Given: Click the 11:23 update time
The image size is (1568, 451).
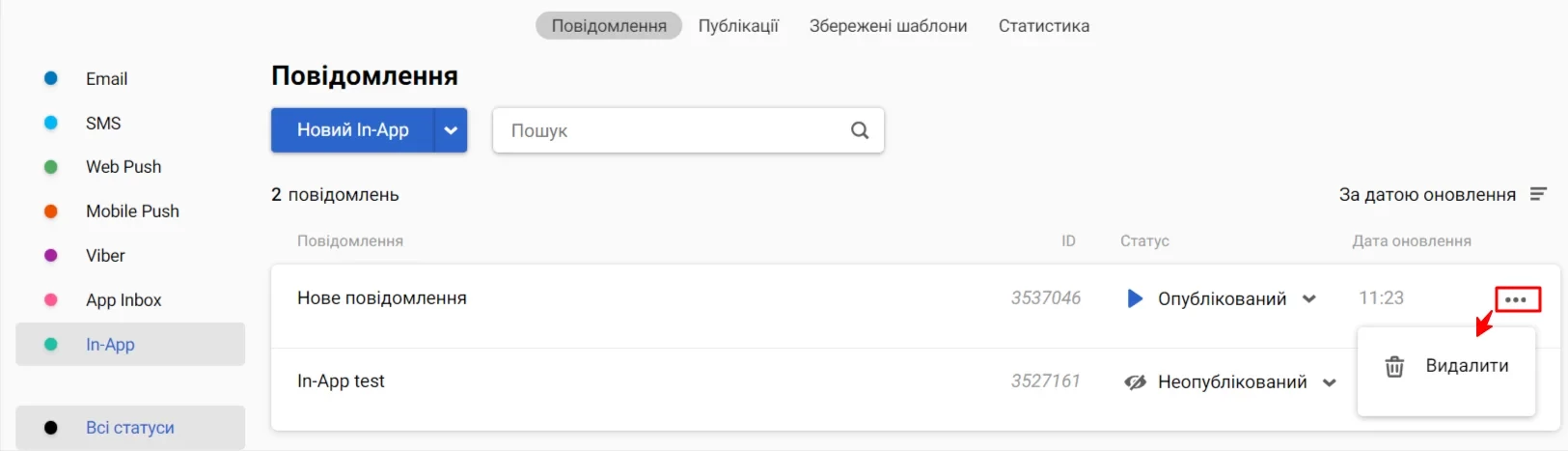Looking at the screenshot, I should tap(1381, 298).
